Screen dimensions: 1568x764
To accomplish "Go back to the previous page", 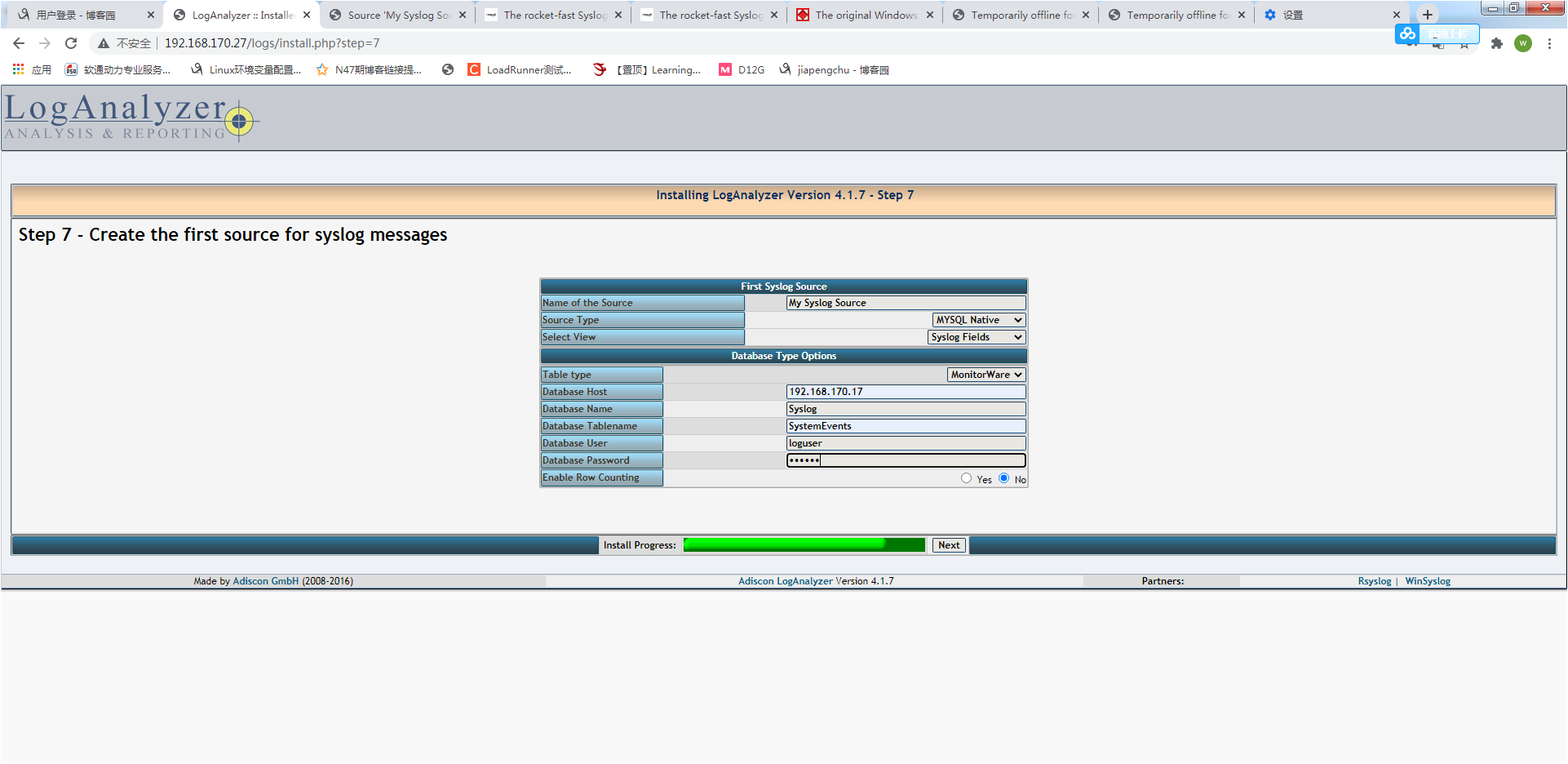I will tap(19, 43).
